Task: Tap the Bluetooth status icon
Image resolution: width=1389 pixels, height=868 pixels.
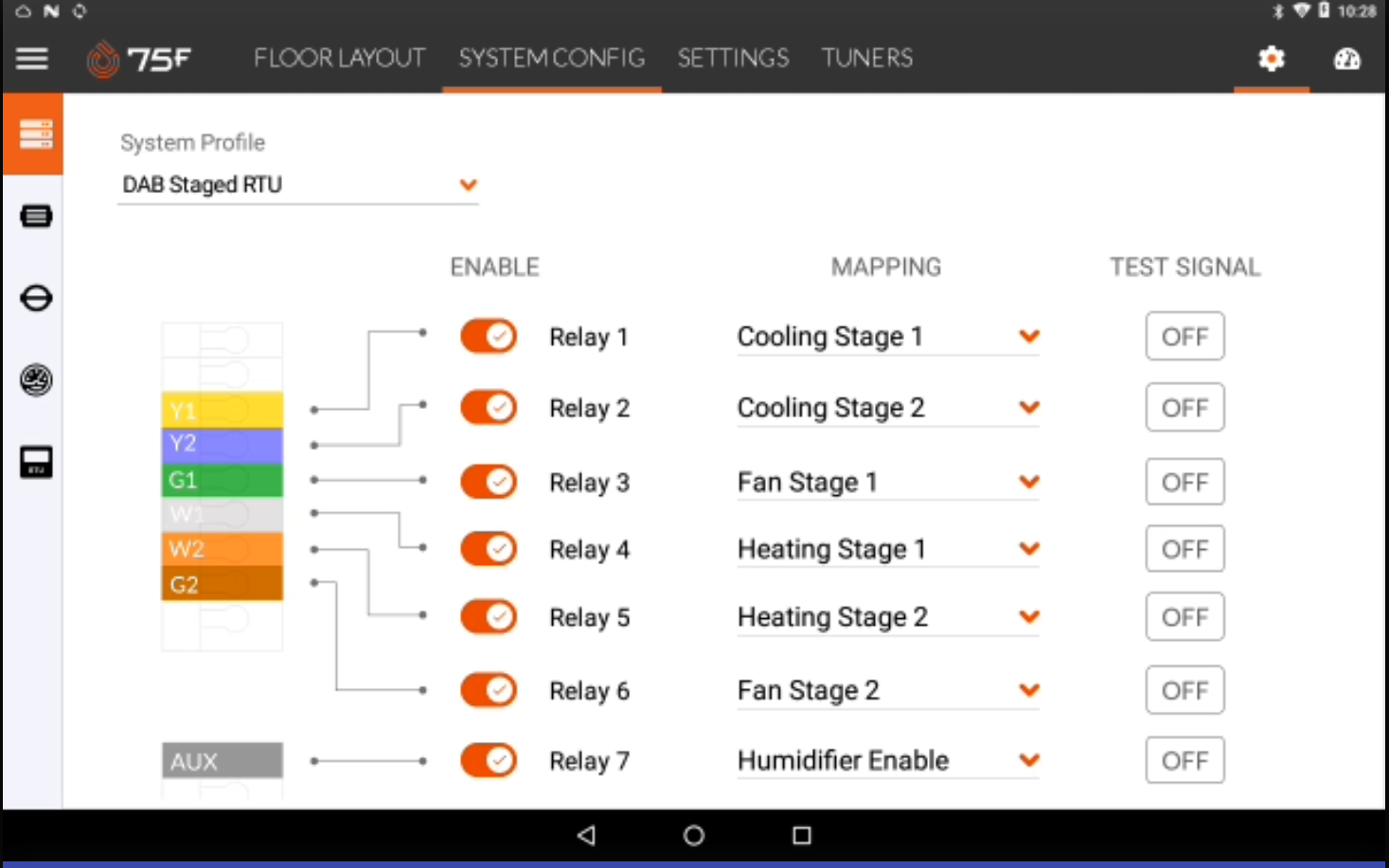Action: pyautogui.click(x=1277, y=11)
